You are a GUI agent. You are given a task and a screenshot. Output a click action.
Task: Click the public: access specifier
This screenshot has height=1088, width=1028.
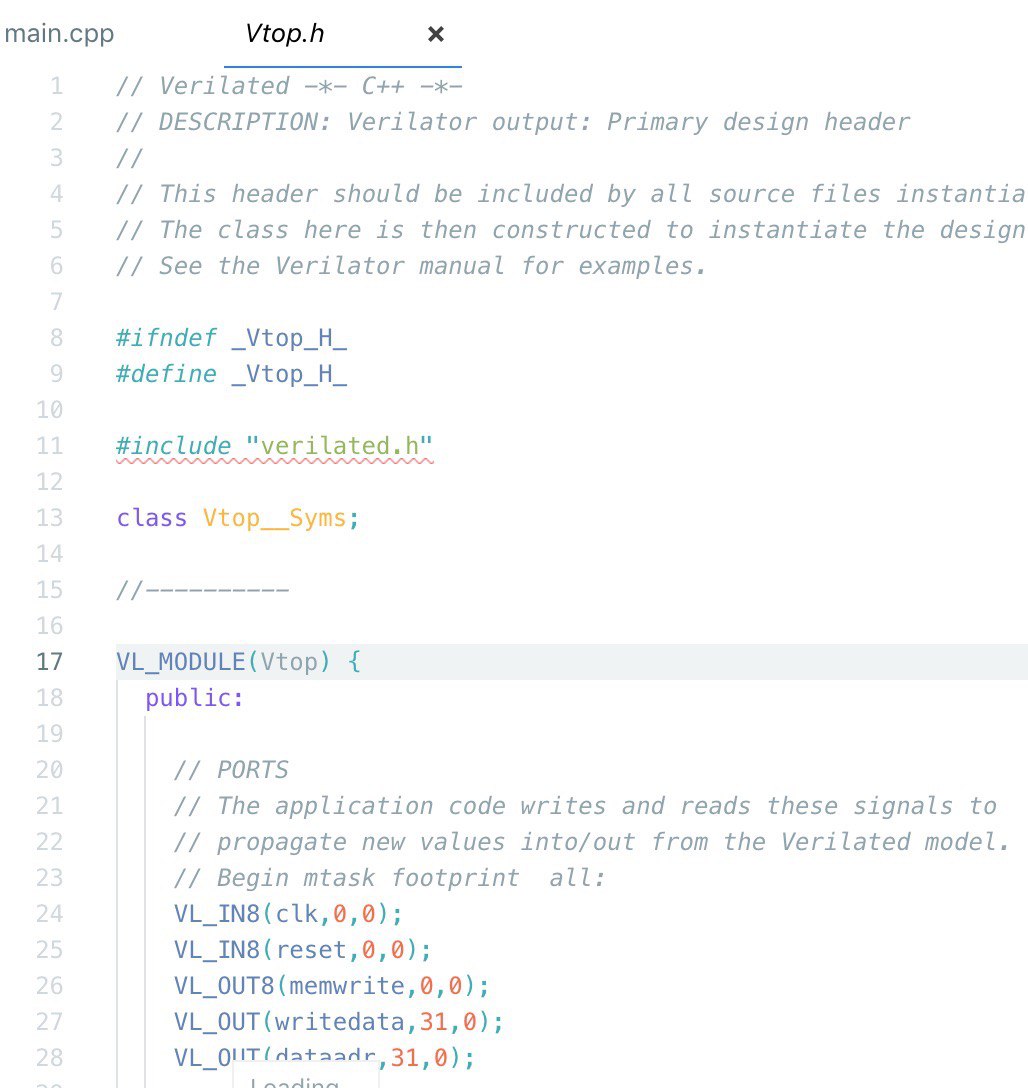195,698
